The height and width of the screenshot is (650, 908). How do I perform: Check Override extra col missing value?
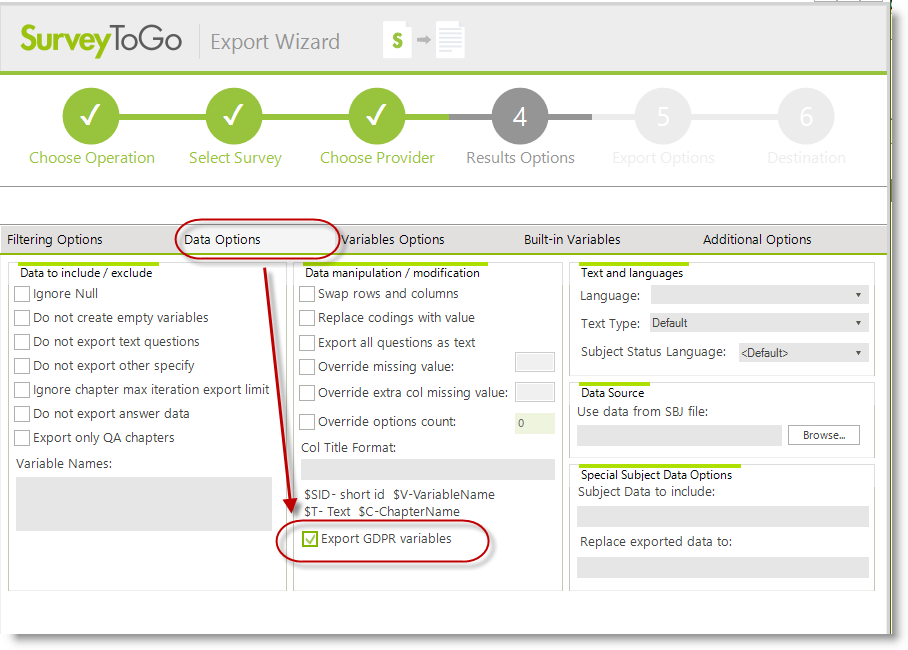click(307, 393)
